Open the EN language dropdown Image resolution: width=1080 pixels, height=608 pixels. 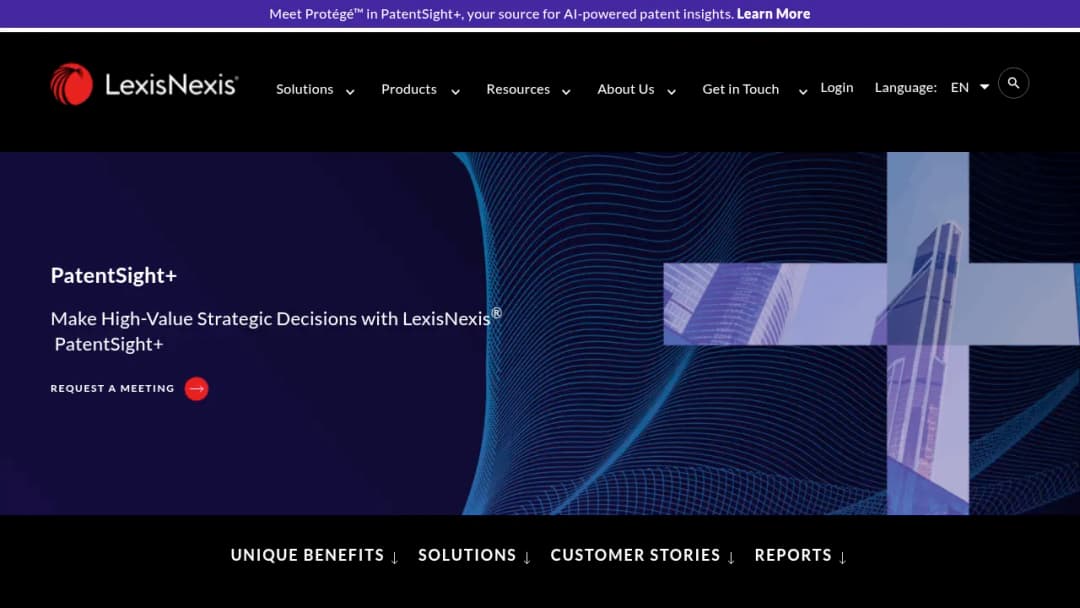coord(970,87)
